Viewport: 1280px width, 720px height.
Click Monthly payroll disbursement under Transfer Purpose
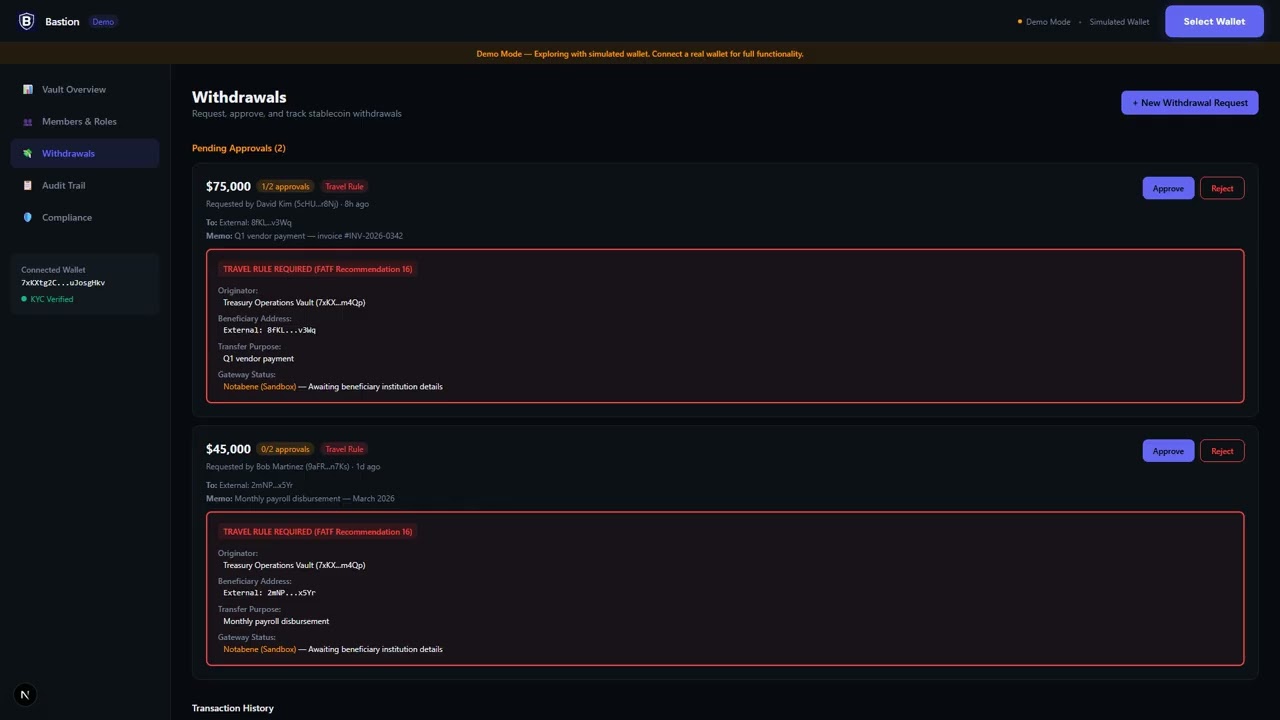pyautogui.click(x=276, y=621)
